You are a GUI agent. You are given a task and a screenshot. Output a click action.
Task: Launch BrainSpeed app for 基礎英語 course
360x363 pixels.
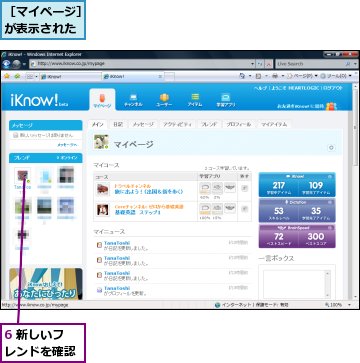[x=230, y=208]
